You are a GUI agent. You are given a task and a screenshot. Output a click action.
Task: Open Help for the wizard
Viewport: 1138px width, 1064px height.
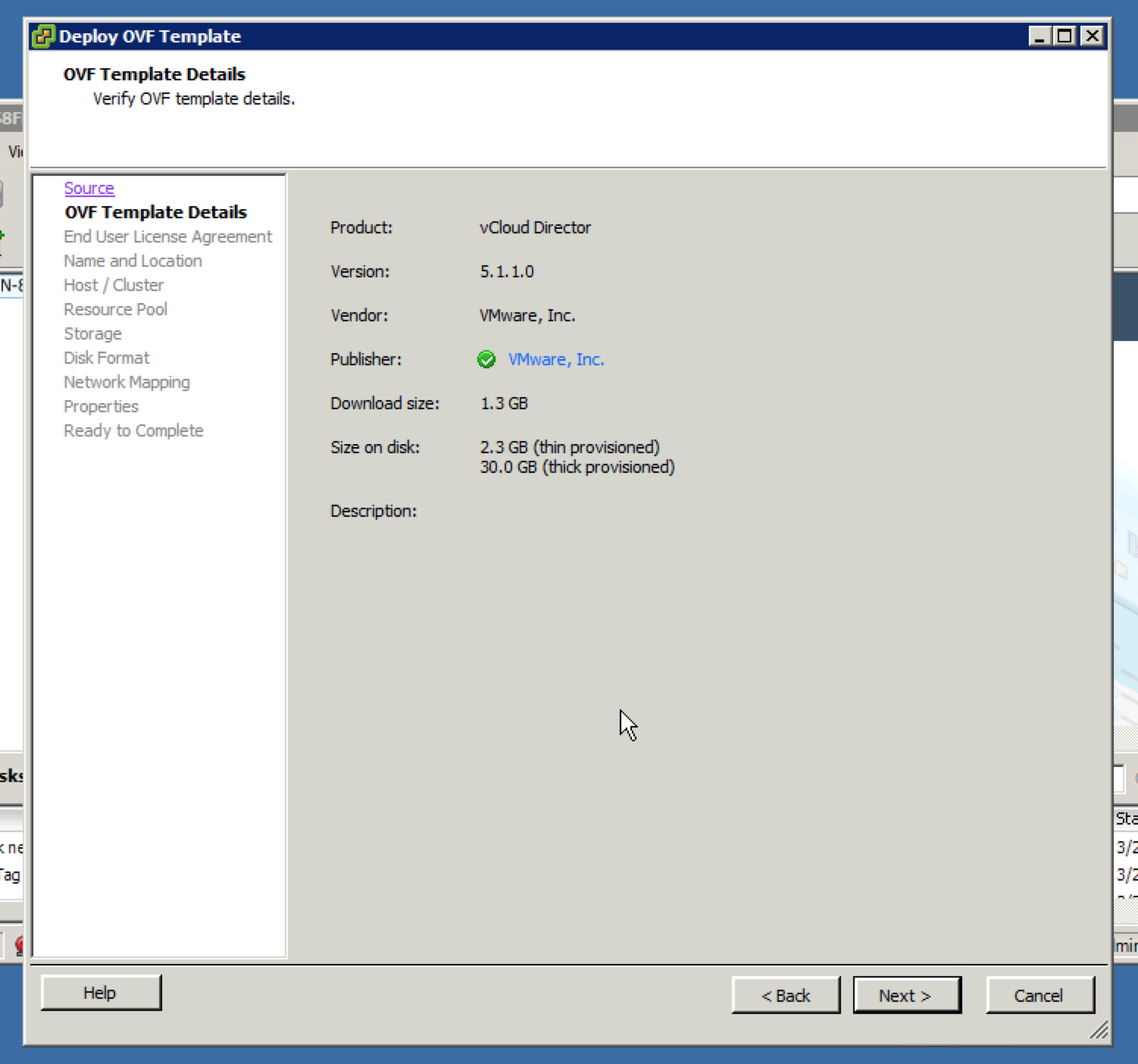[101, 993]
